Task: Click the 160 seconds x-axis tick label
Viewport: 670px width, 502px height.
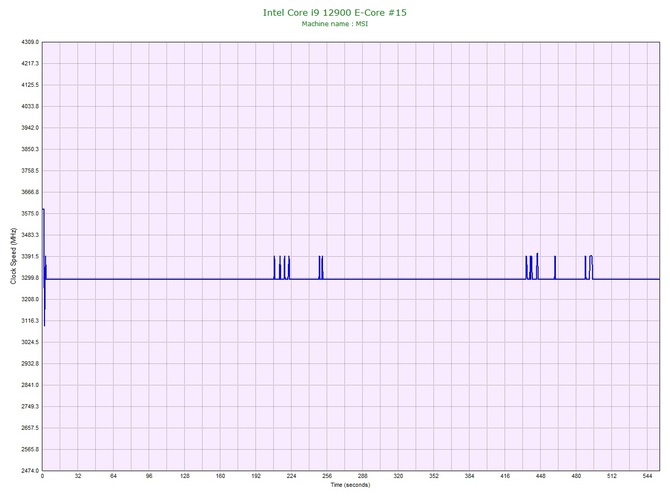Action: click(x=220, y=476)
